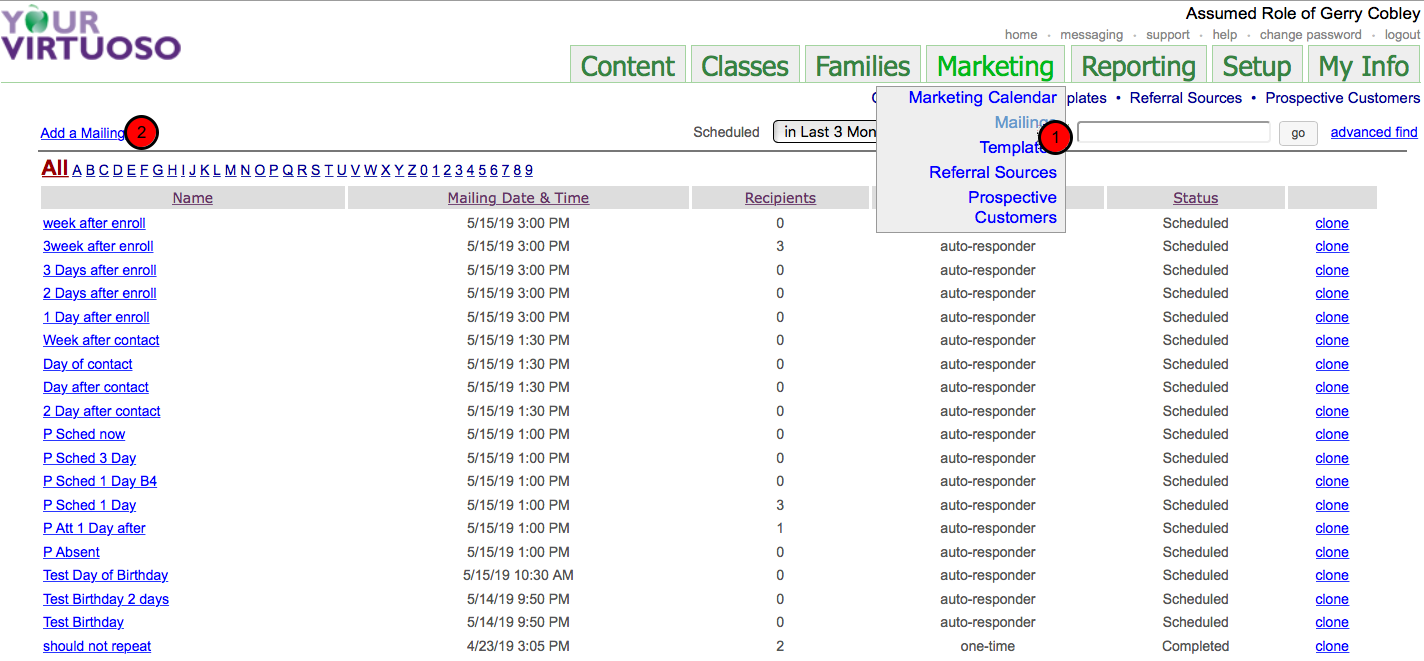
Task: Open the advanced find link
Action: pyautogui.click(x=1373, y=132)
